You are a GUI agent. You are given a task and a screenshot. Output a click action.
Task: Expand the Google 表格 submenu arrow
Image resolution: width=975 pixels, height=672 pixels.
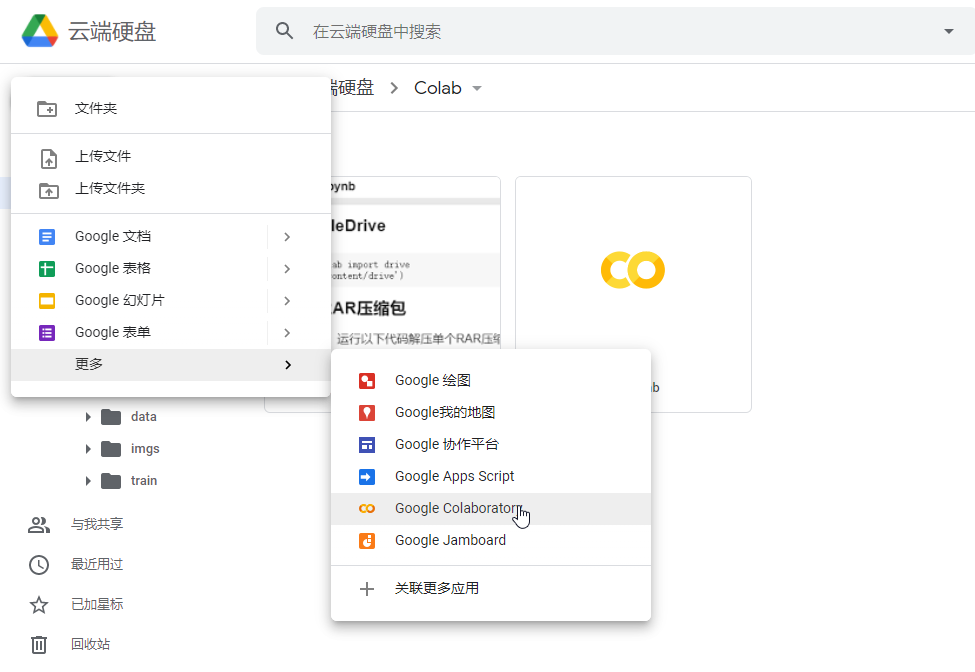287,269
